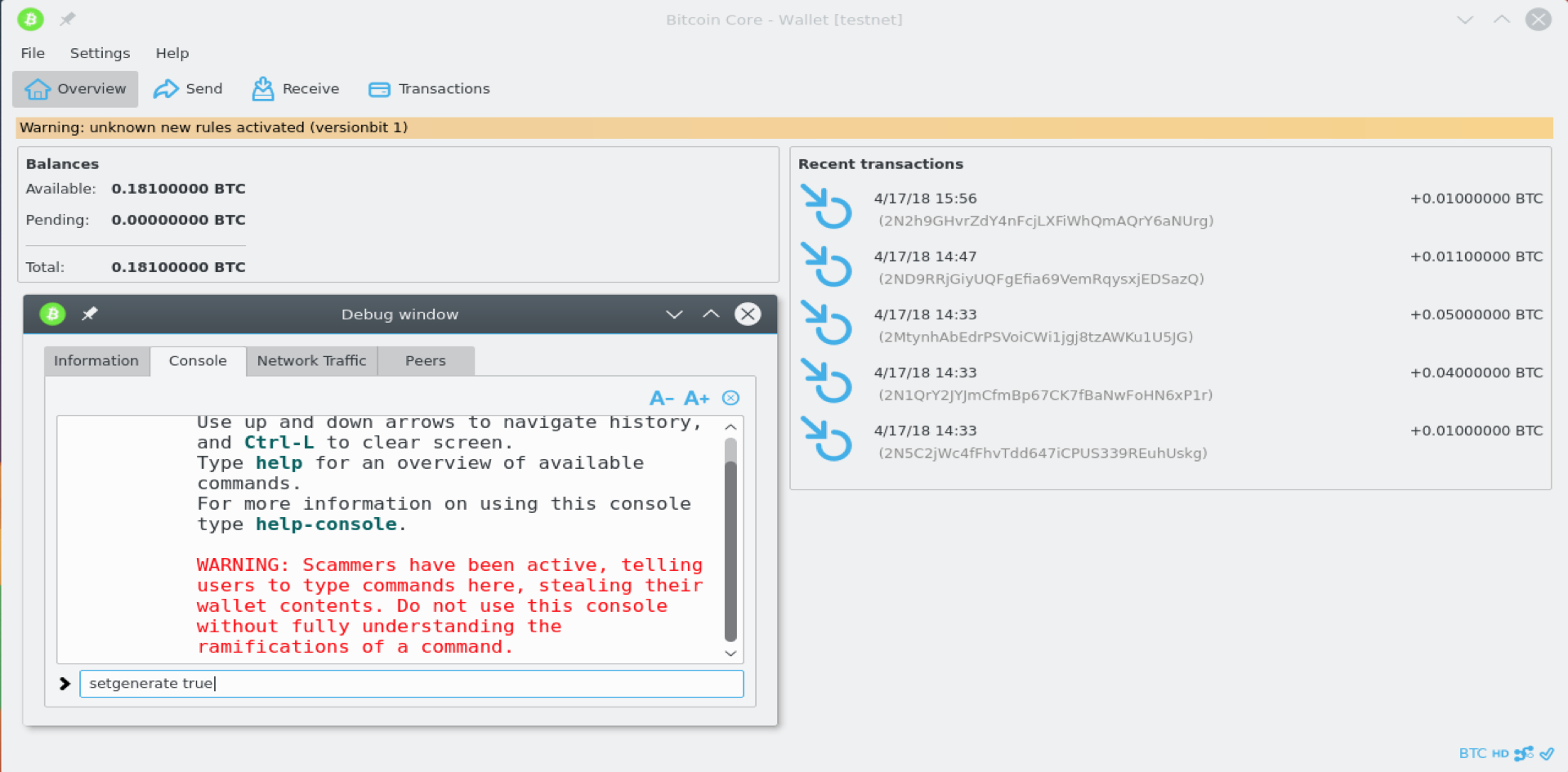Click the Bitcoin Core logo in main title bar
The height and width of the screenshot is (772, 1568).
pyautogui.click(x=31, y=19)
